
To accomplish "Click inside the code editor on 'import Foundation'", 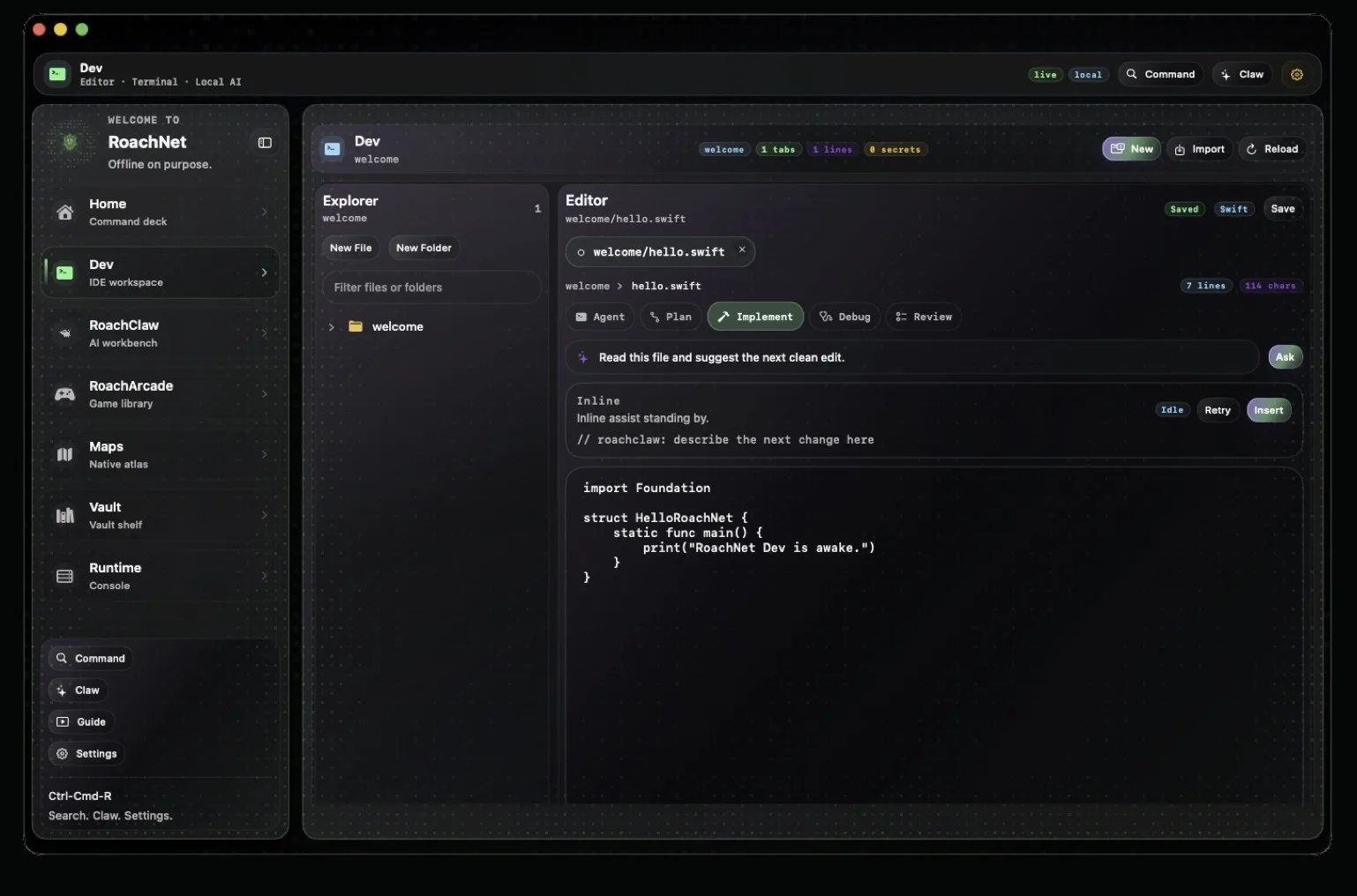I will tap(647, 488).
